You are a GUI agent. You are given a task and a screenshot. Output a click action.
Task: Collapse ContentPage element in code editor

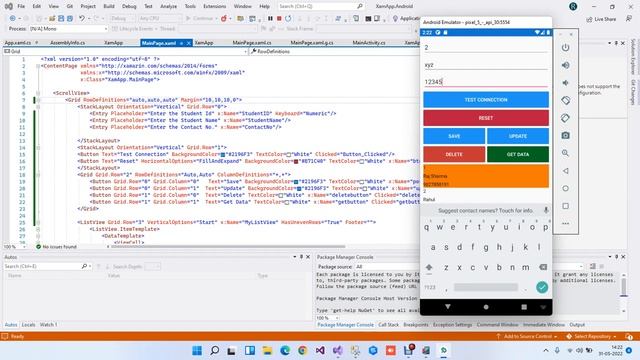38,66
